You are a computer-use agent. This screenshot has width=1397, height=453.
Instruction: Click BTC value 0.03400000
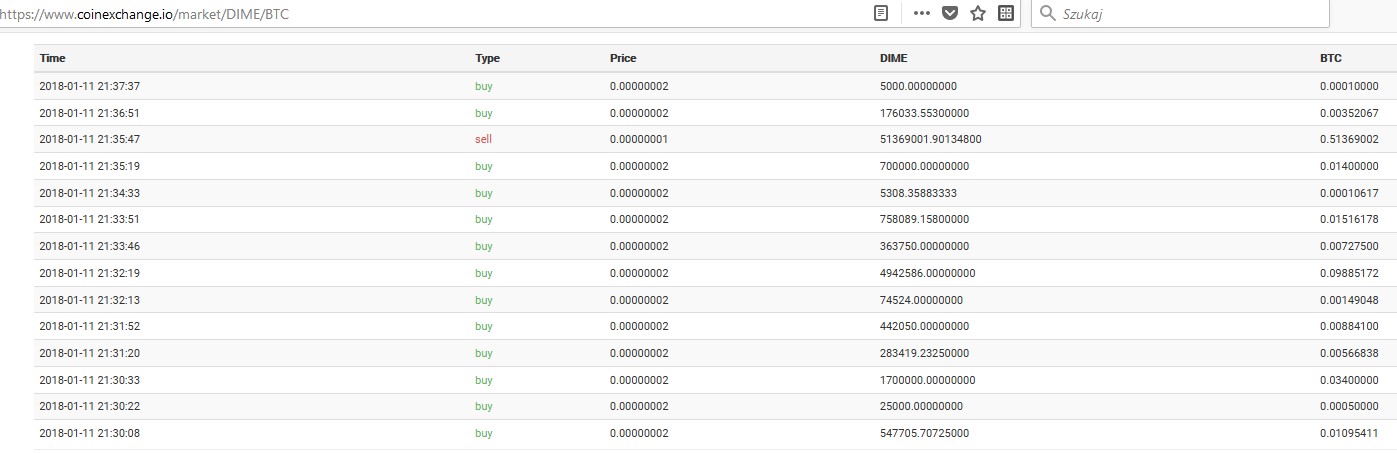(1349, 380)
